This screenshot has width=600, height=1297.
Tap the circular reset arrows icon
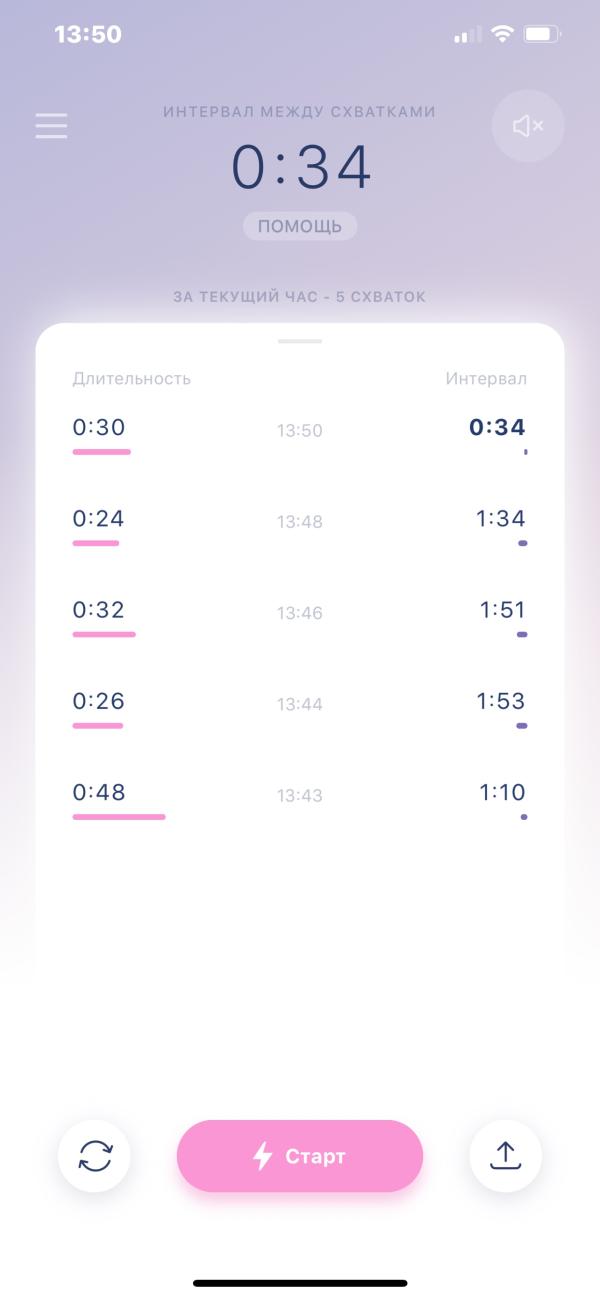[95, 1156]
